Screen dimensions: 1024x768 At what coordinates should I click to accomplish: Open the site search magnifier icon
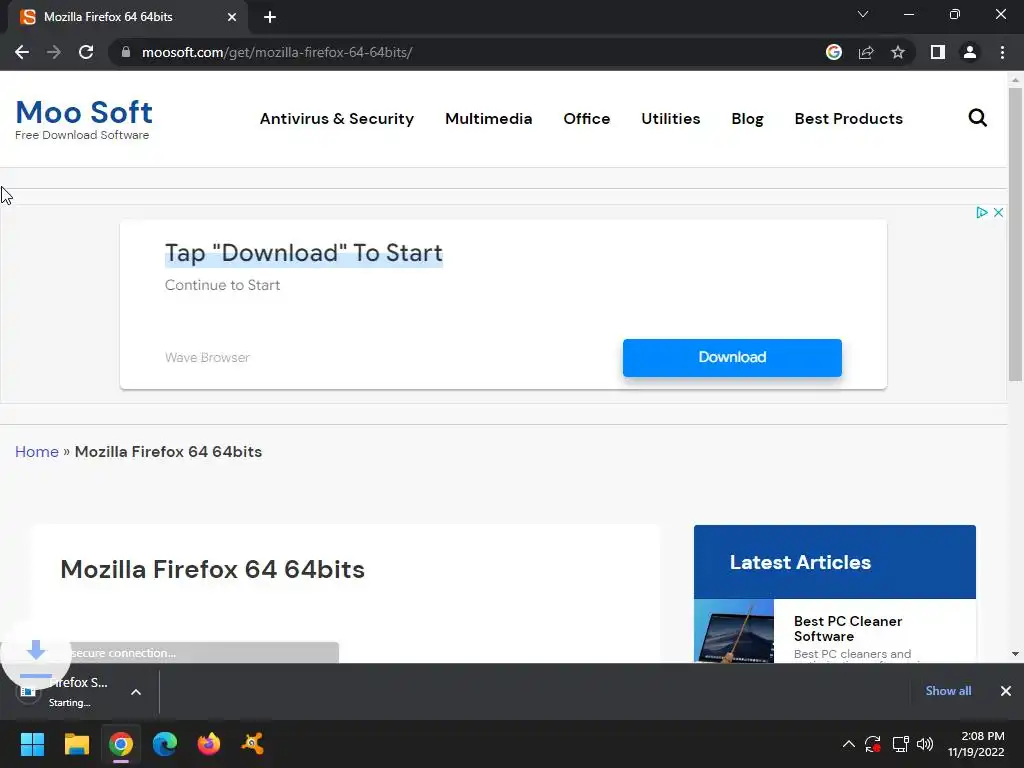978,118
